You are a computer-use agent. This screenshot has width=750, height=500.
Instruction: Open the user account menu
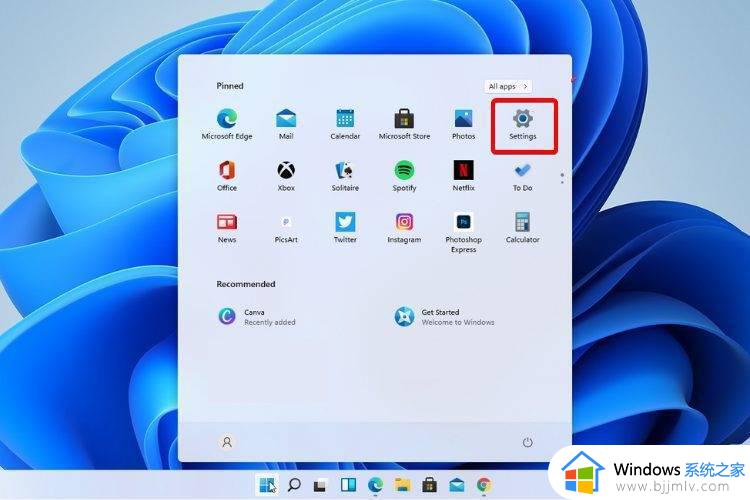tap(227, 442)
